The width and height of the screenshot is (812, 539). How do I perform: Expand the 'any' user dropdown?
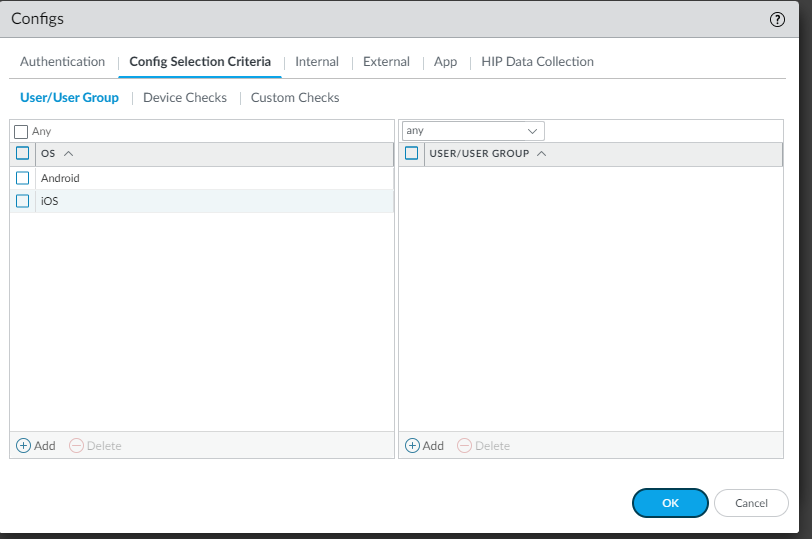[x=473, y=131]
